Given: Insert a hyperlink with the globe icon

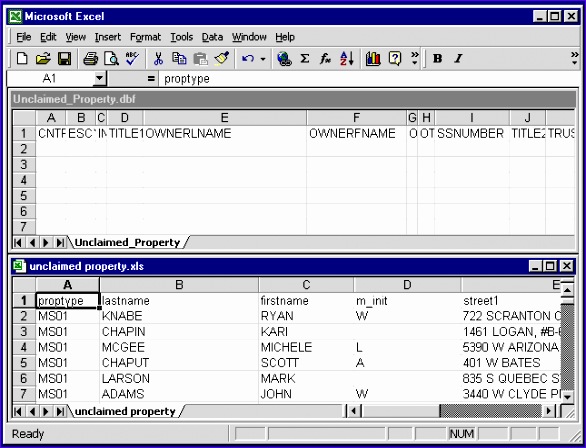Looking at the screenshot, I should coord(284,59).
